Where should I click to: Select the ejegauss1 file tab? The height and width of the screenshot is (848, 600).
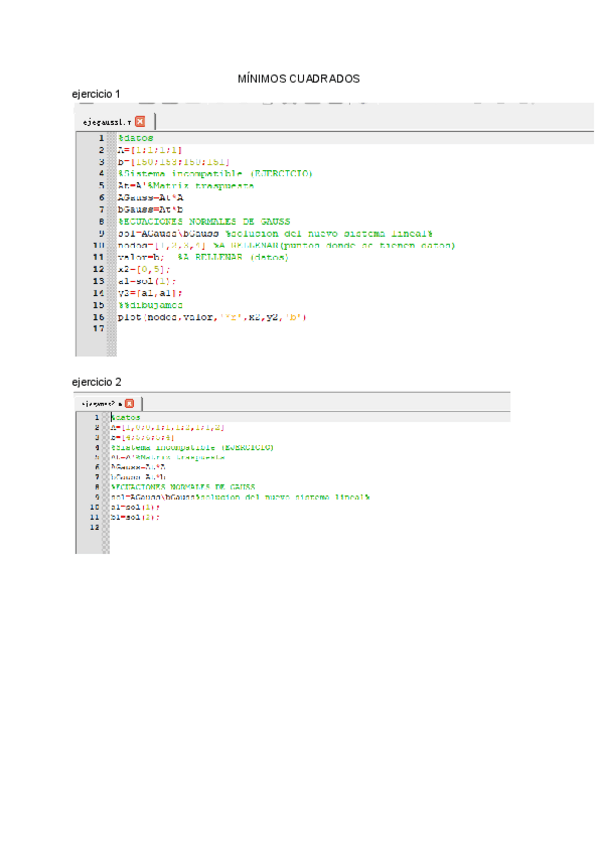tap(107, 121)
